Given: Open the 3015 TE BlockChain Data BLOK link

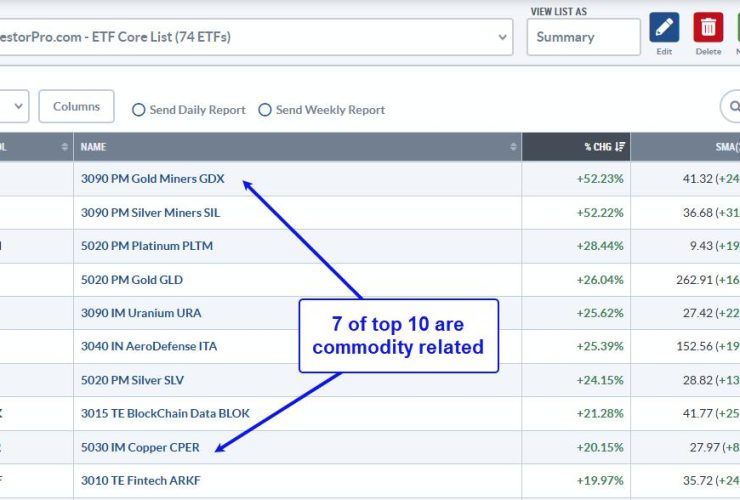Looking at the screenshot, I should (165, 414).
